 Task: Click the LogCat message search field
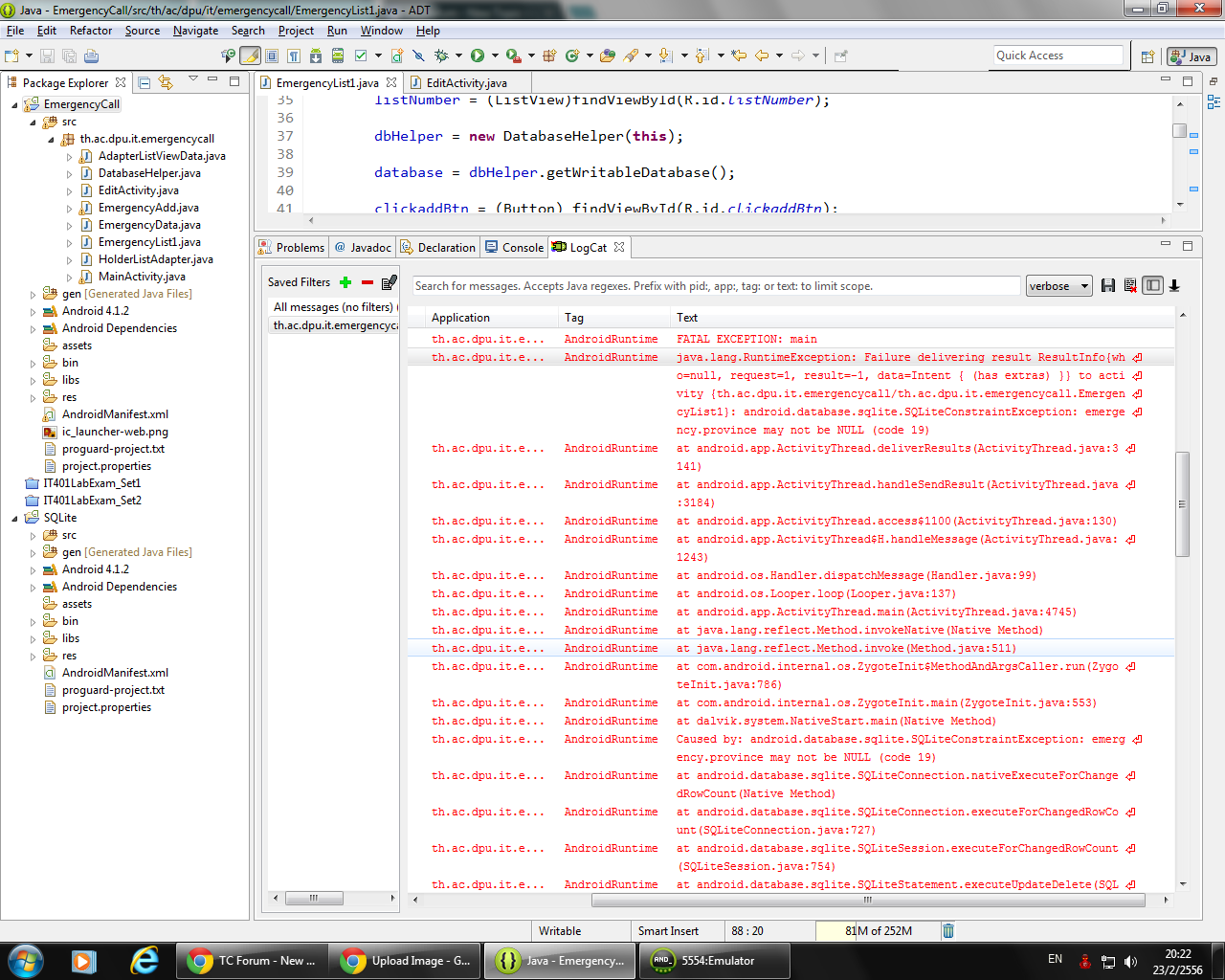coord(716,286)
